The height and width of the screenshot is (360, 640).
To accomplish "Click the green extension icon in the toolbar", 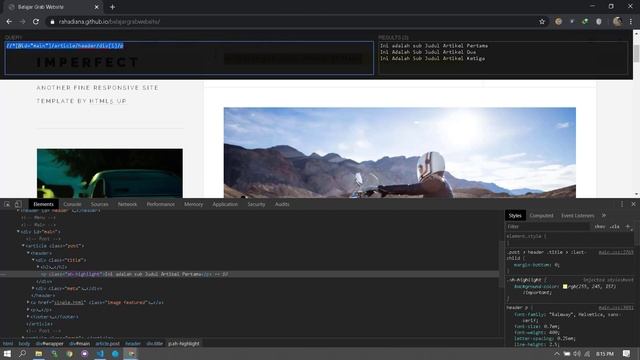I will click(585, 22).
